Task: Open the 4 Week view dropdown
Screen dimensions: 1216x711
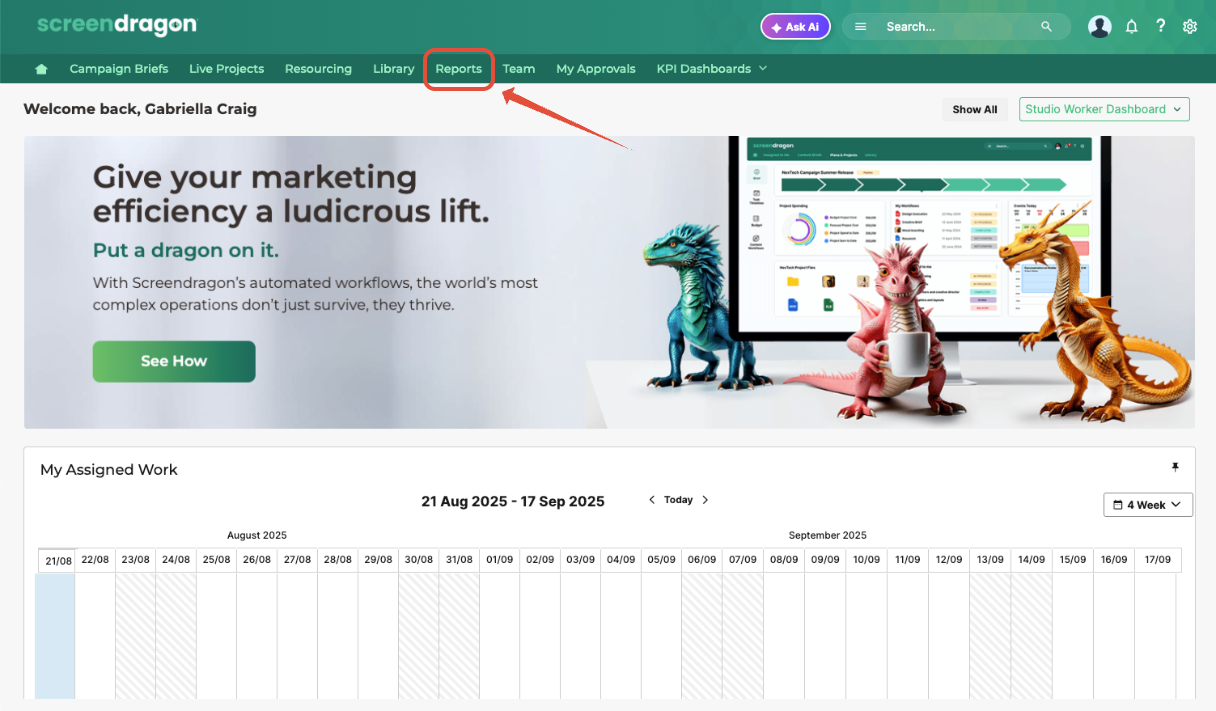Action: point(1148,505)
